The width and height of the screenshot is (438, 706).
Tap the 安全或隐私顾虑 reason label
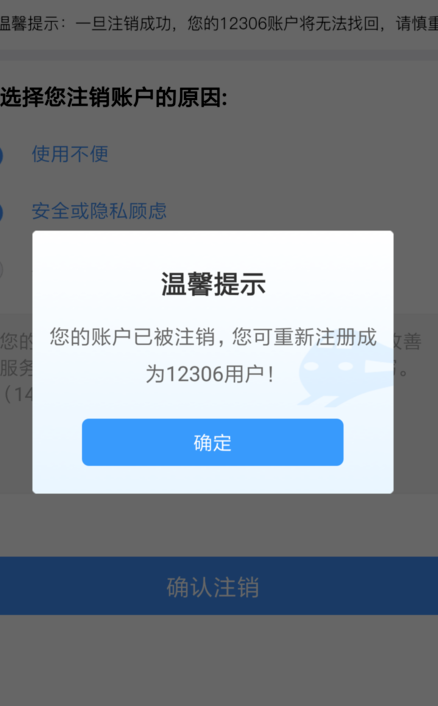point(99,211)
